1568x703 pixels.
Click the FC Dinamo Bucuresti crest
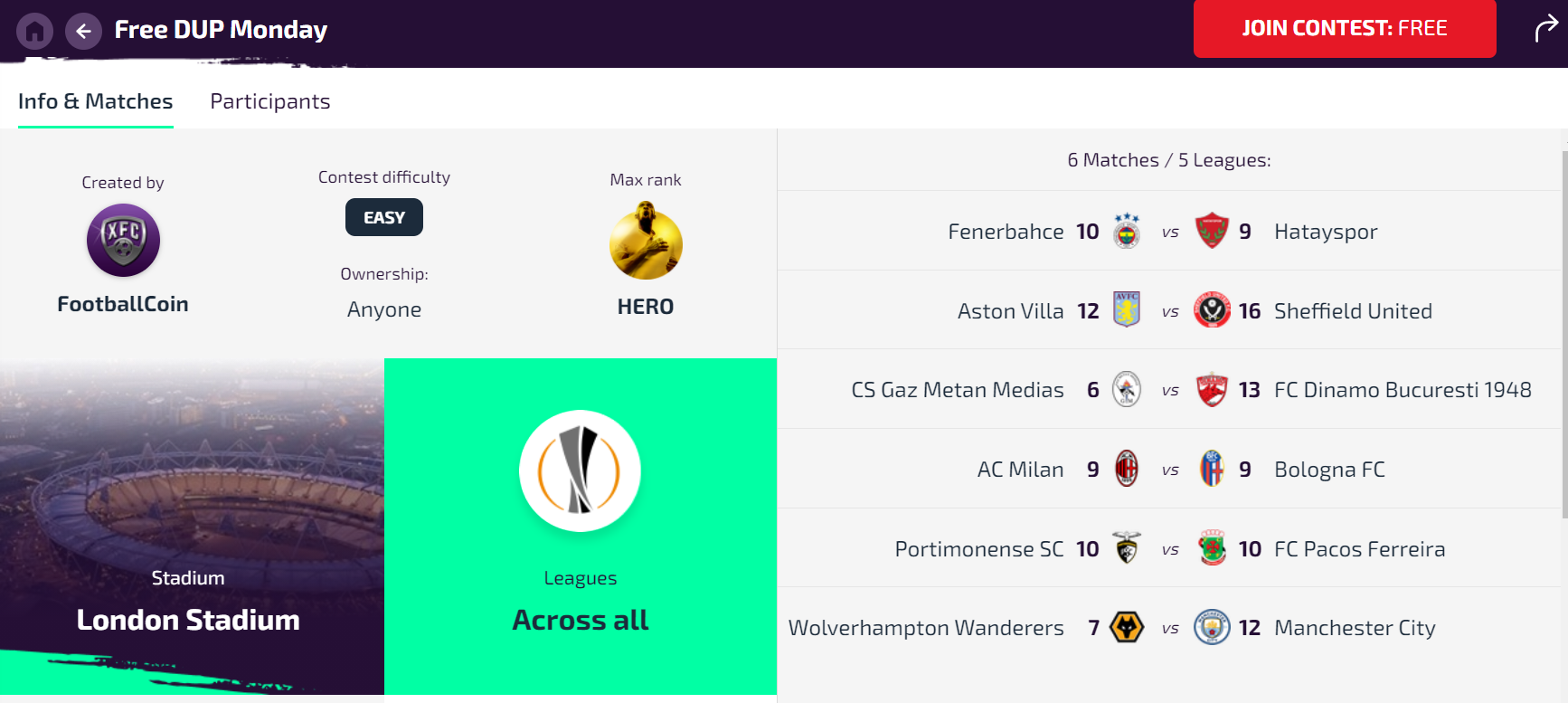click(x=1212, y=390)
